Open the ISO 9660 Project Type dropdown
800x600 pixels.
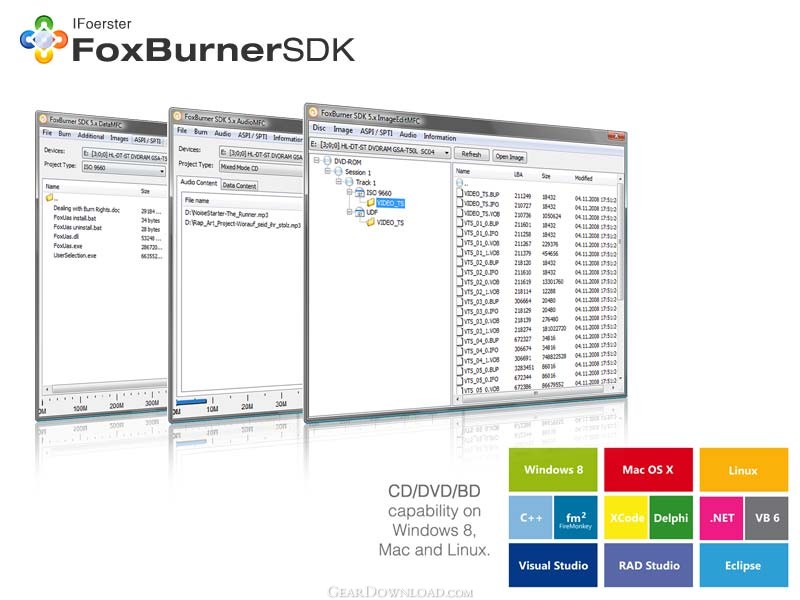click(162, 171)
